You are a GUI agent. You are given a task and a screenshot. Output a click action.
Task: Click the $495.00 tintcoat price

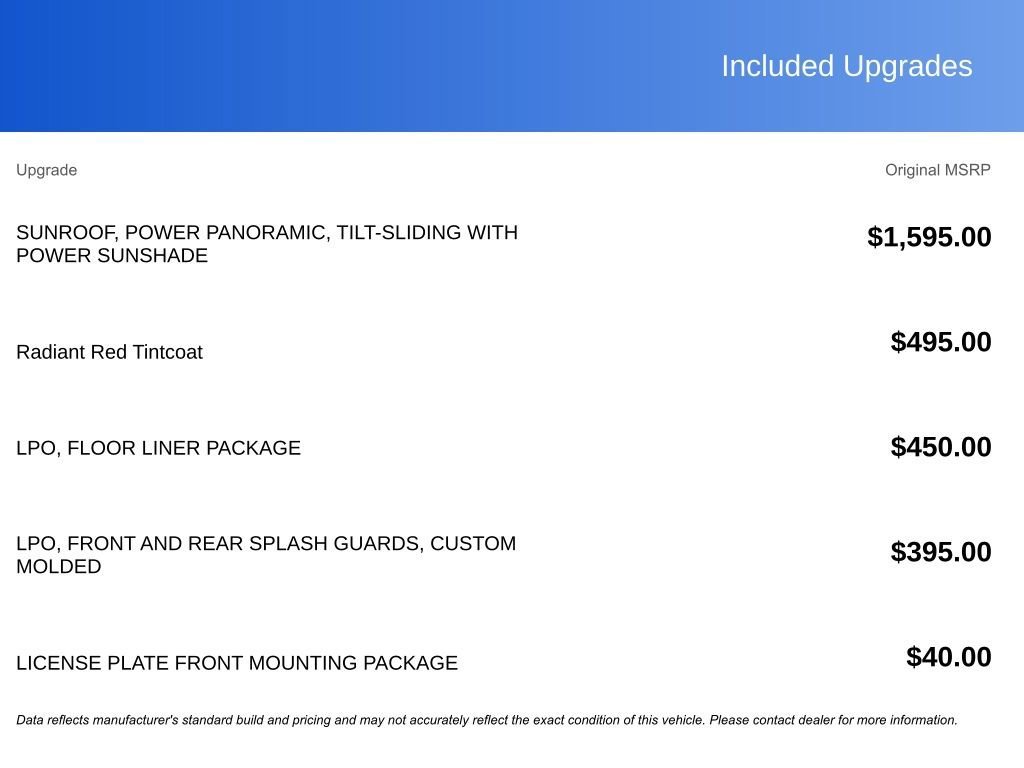[940, 342]
